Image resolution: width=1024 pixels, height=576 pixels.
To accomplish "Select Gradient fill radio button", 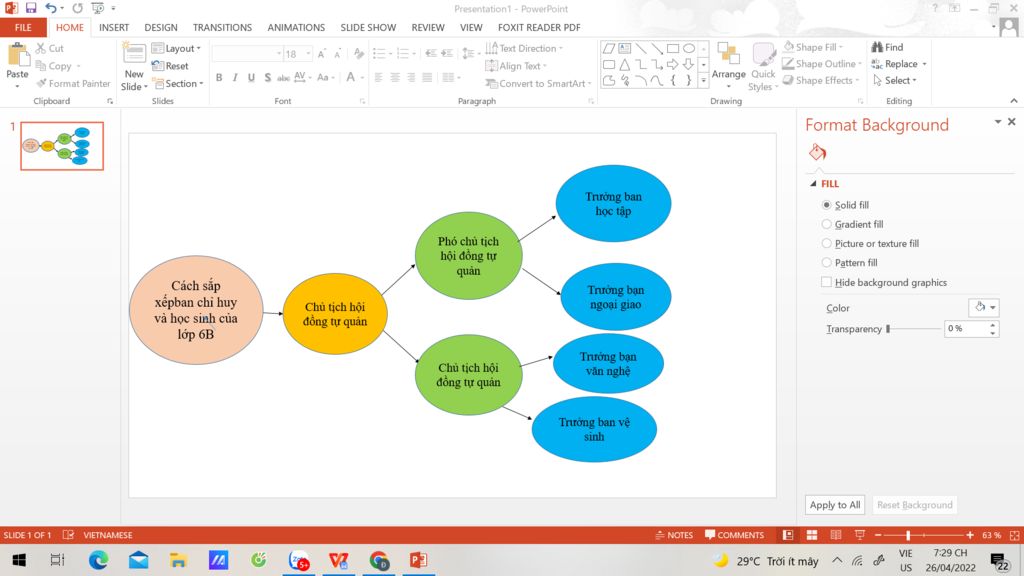I will pos(826,224).
